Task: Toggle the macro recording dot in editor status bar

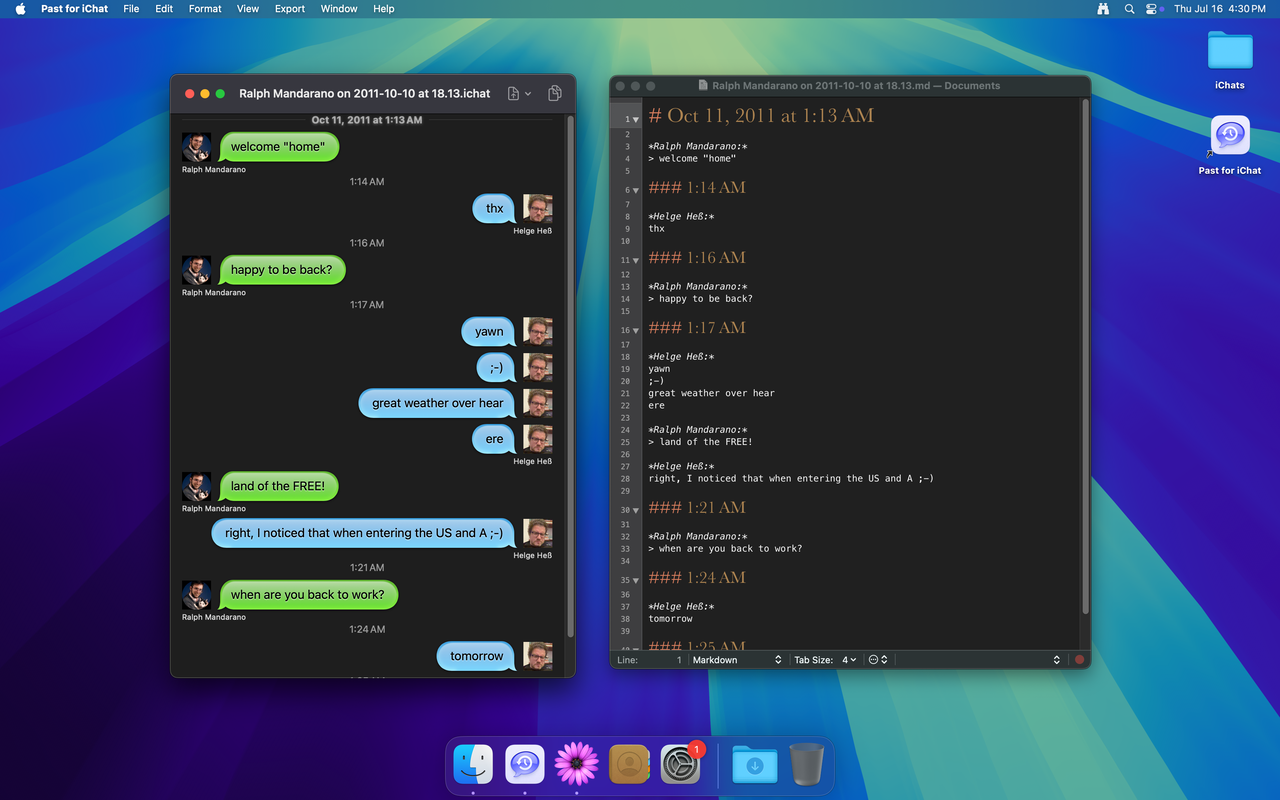Action: point(1079,660)
